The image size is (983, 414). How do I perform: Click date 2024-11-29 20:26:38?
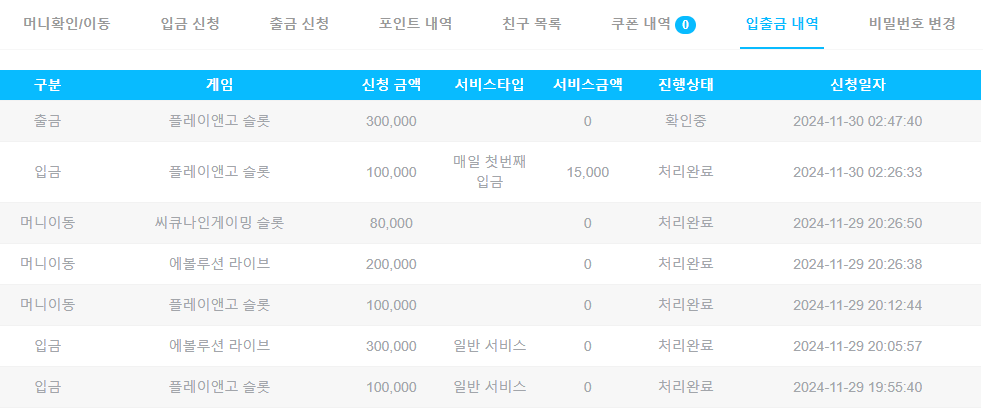[x=858, y=265]
